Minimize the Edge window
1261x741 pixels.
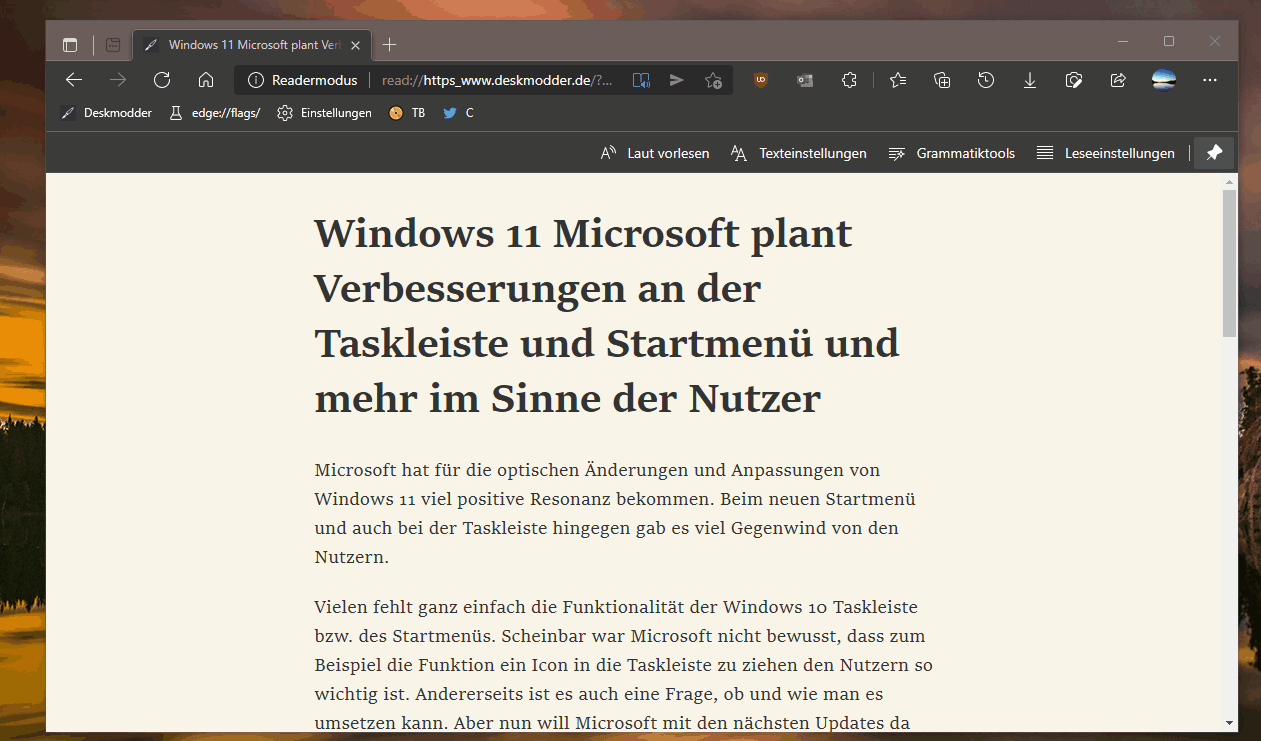click(1123, 42)
